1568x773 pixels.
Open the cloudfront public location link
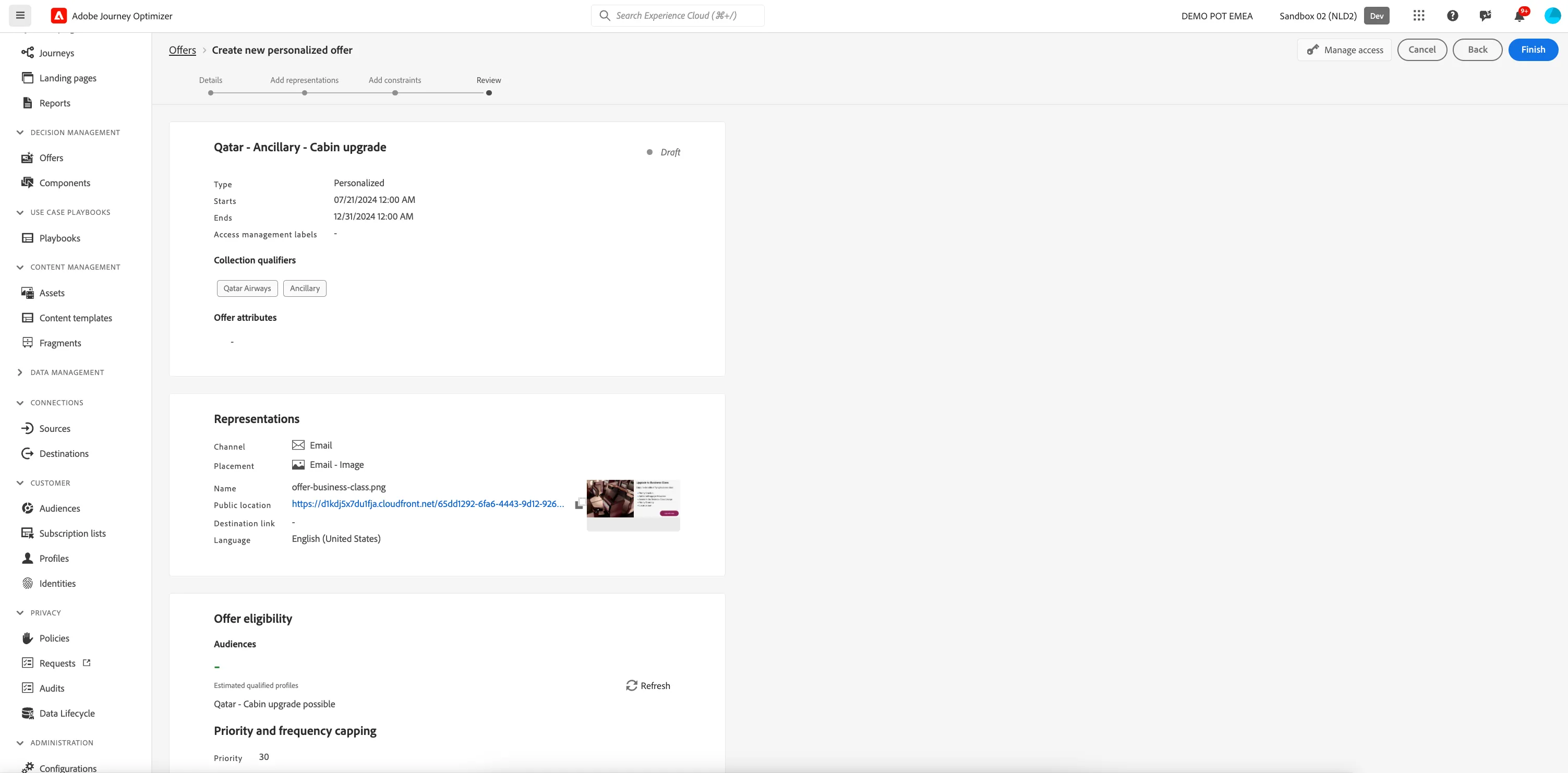point(428,503)
